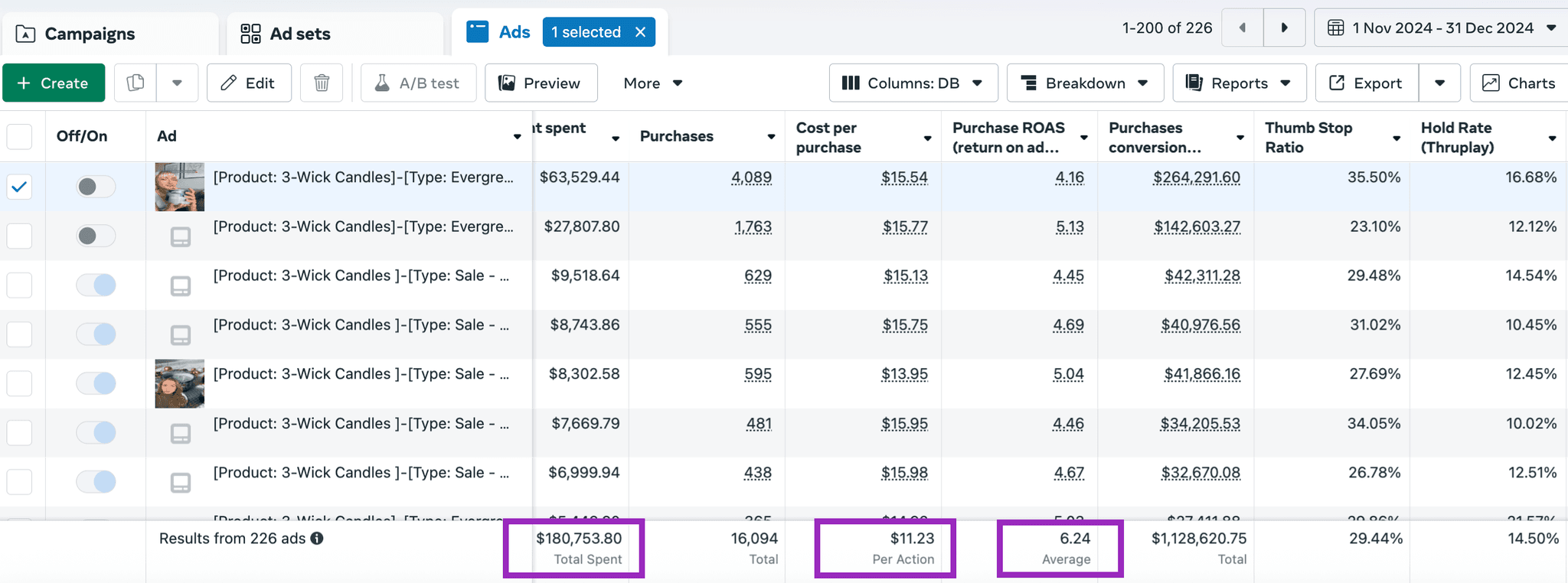Click the 4,089 purchases value
The image size is (1568, 583).
[x=751, y=178]
